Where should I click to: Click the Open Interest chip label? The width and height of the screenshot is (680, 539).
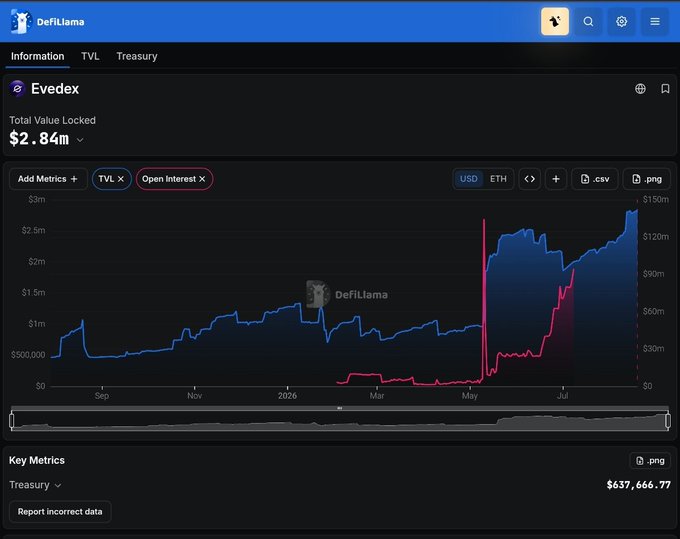pyautogui.click(x=169, y=179)
